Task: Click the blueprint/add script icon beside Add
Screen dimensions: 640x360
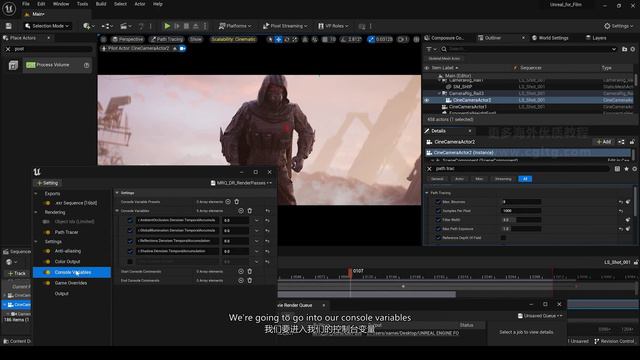Action: (x=621, y=142)
